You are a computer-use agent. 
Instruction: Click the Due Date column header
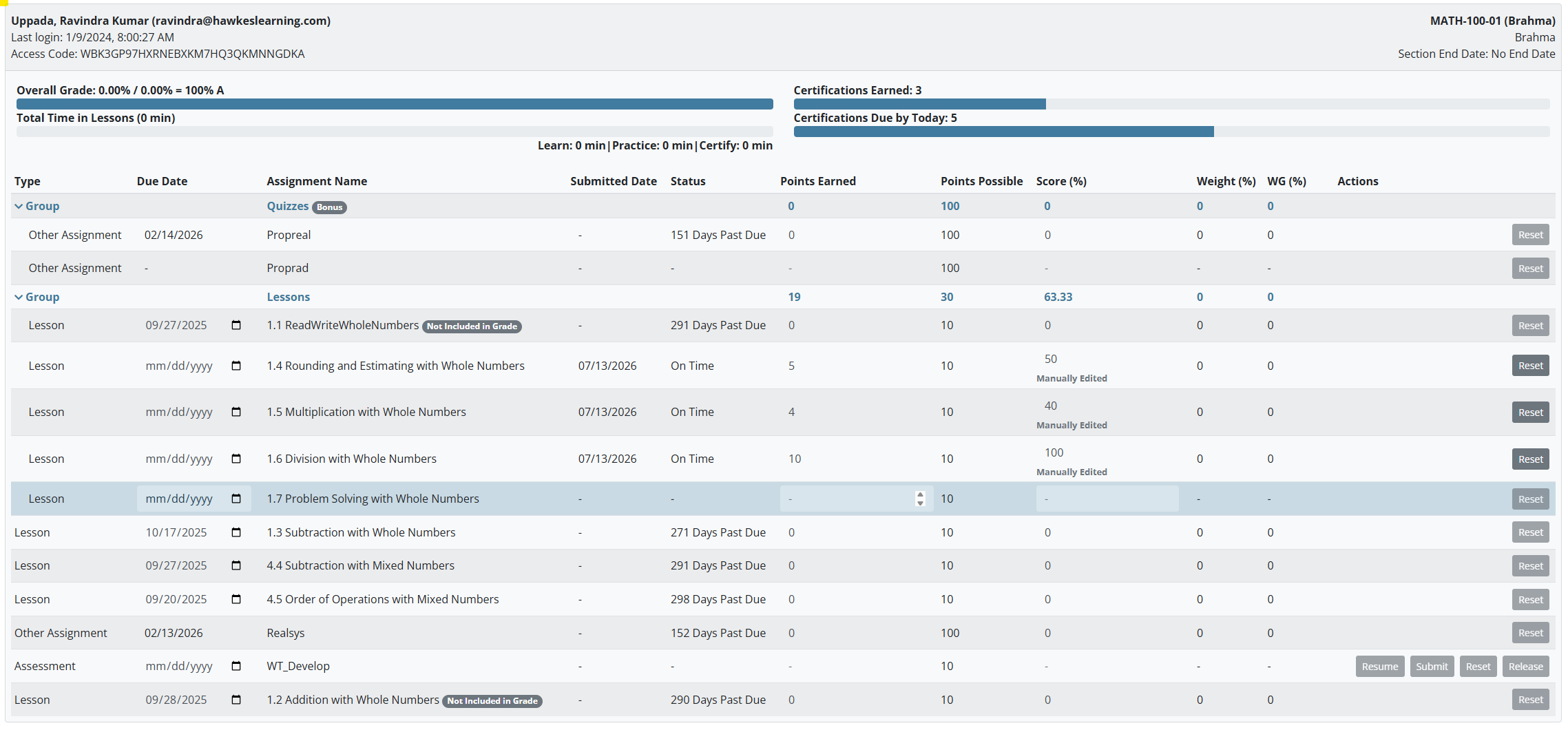click(162, 181)
